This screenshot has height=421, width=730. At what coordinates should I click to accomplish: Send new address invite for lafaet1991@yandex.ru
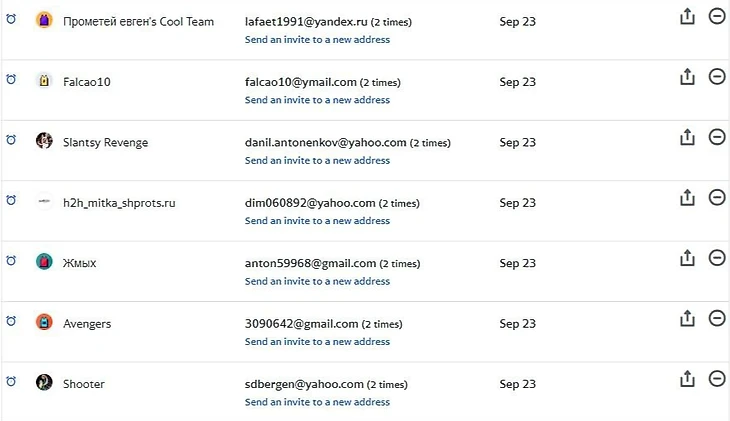(x=317, y=40)
